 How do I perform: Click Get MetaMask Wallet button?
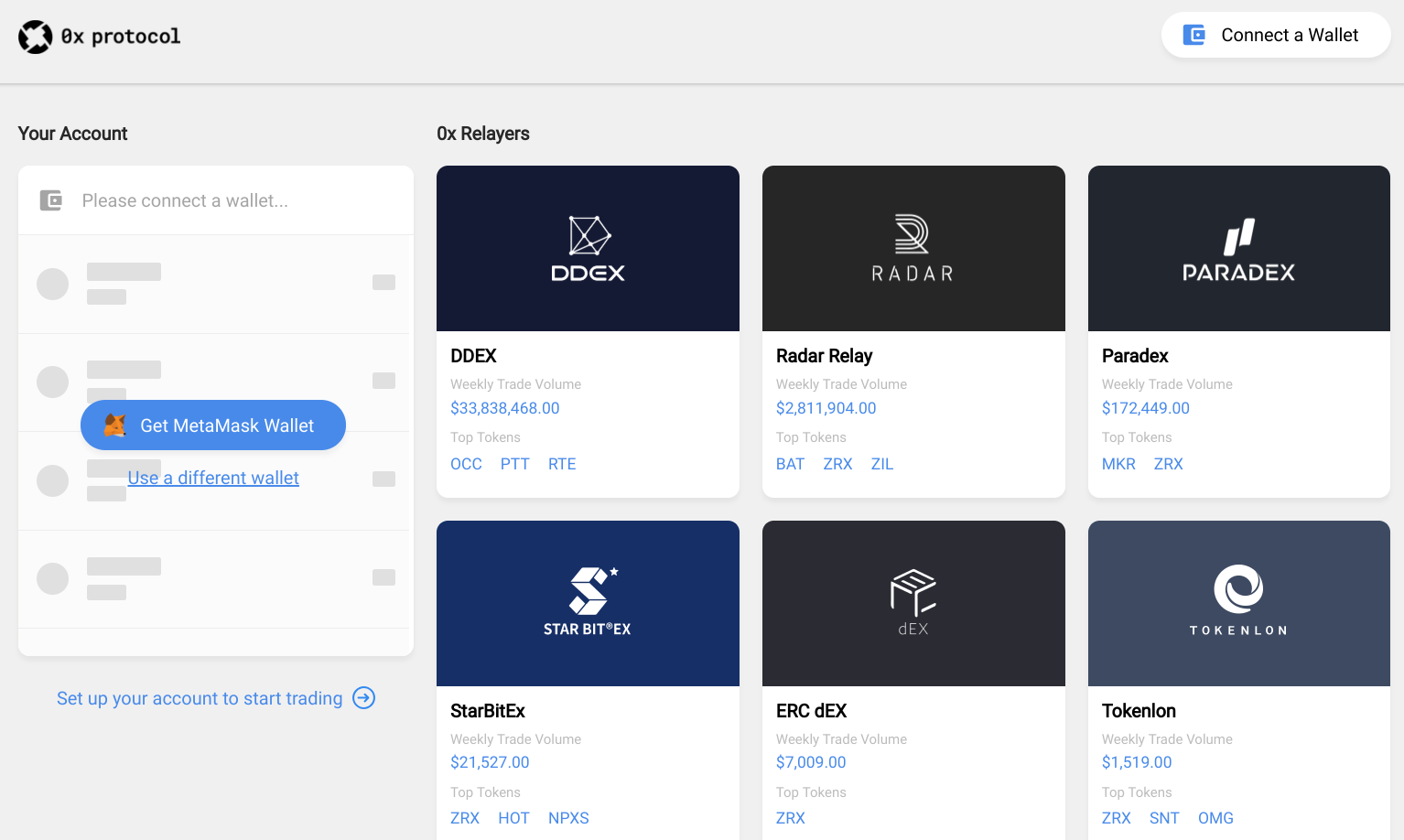point(213,425)
